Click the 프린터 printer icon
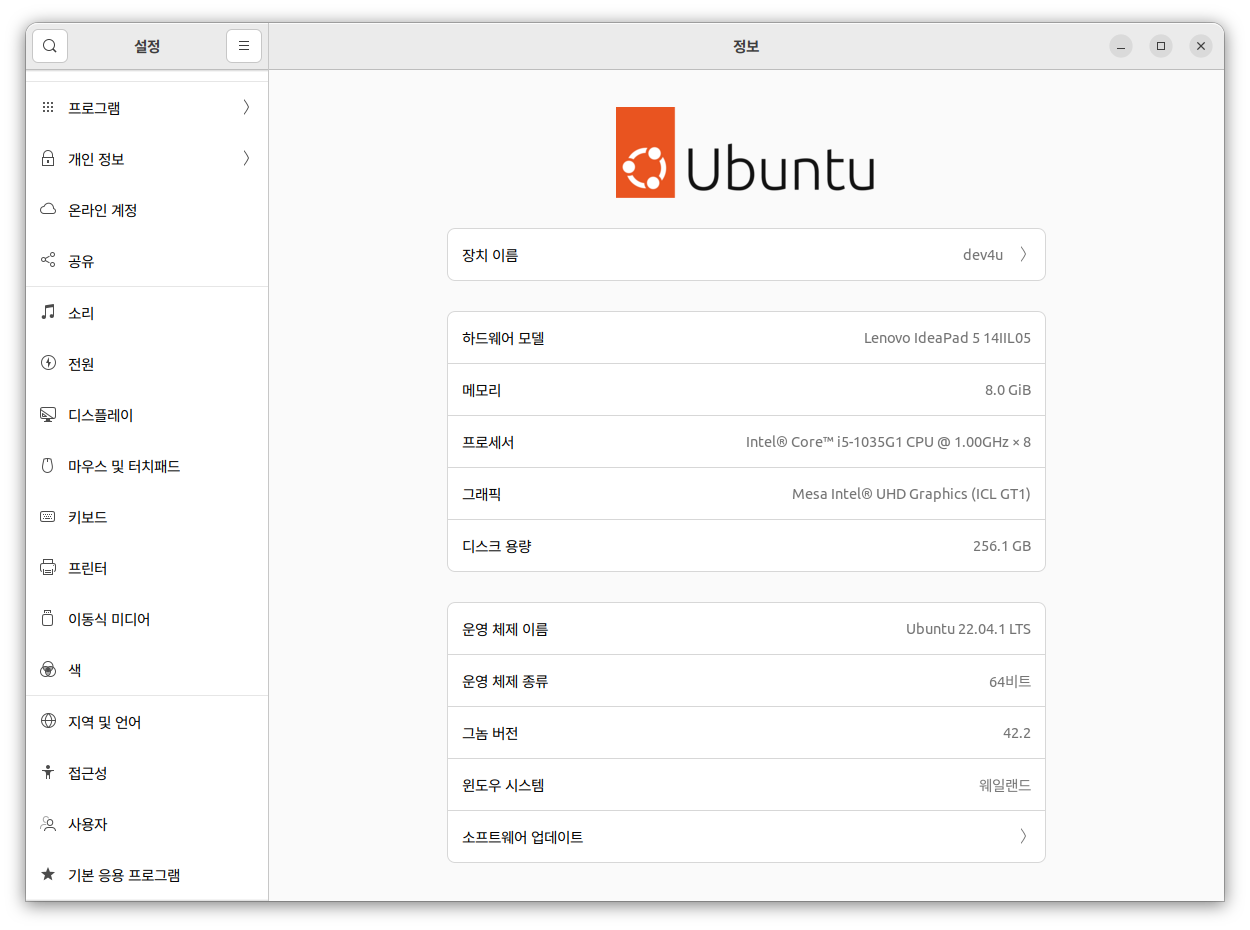 click(x=48, y=568)
